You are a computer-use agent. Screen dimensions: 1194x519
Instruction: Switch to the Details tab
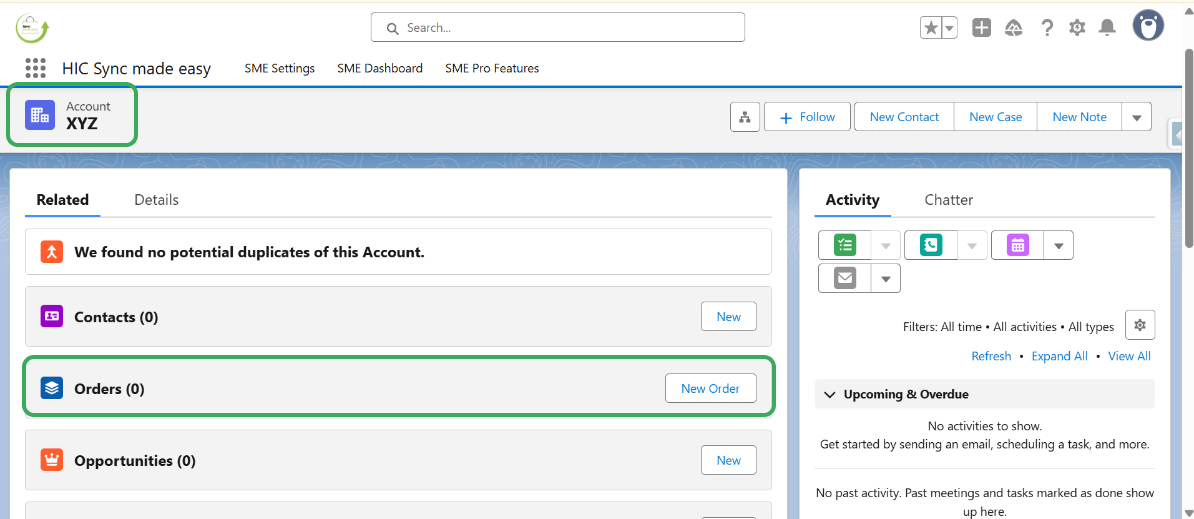click(156, 200)
